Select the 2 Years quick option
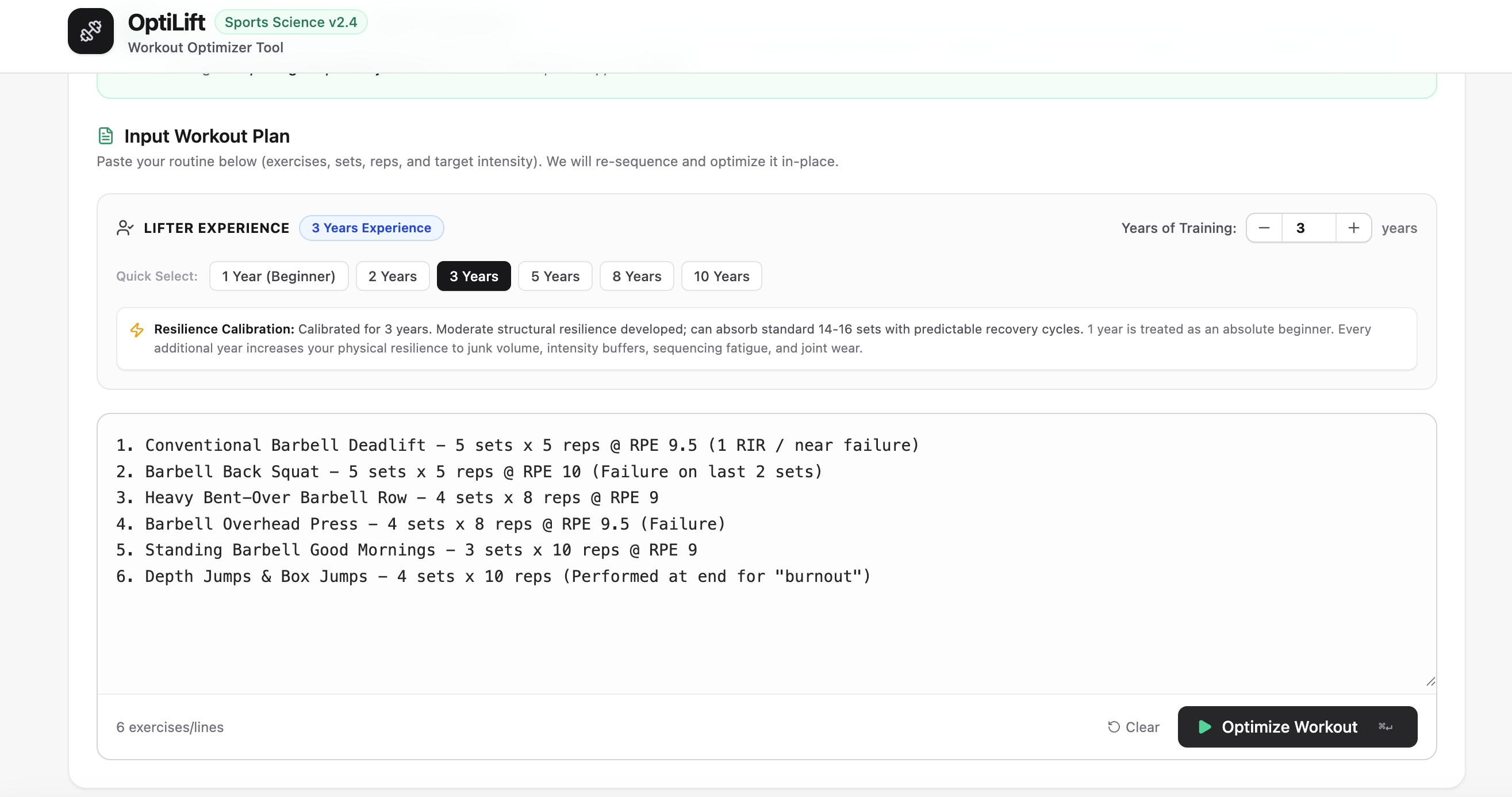 coord(393,276)
